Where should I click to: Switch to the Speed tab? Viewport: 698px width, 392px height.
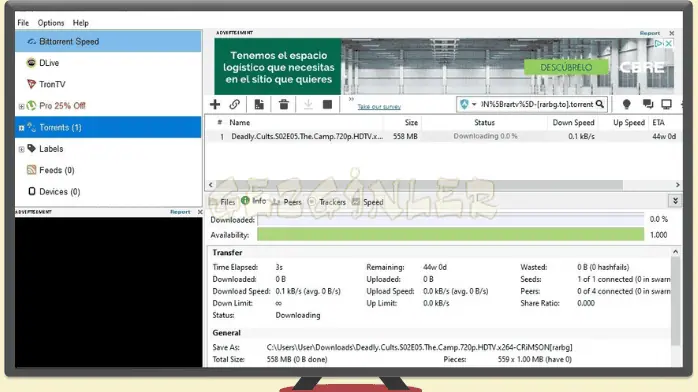point(368,202)
